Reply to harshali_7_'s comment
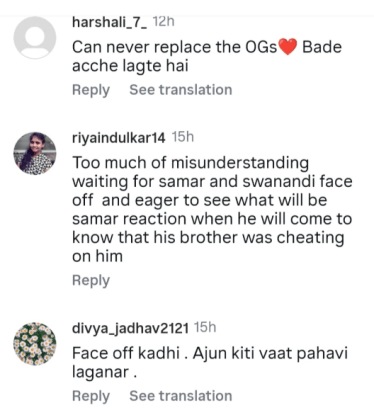The height and width of the screenshot is (415, 374). (91, 90)
